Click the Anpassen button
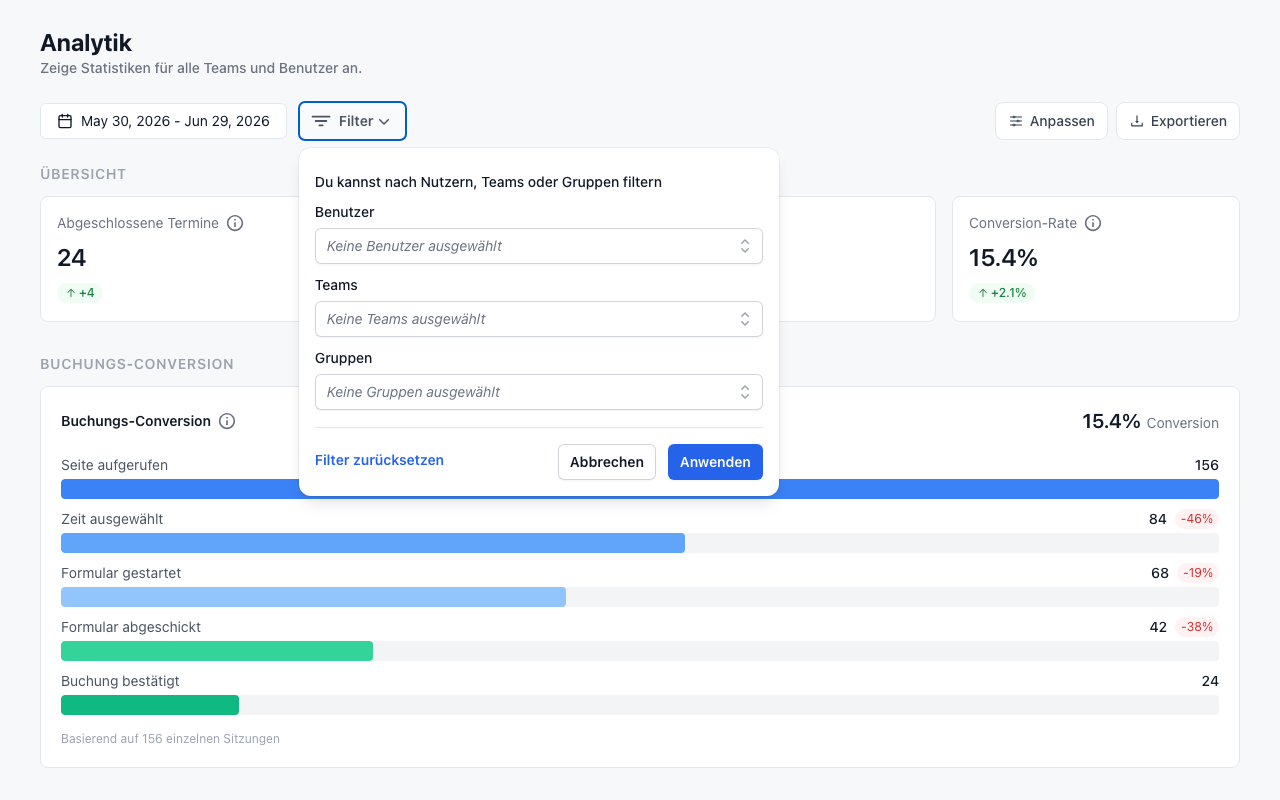This screenshot has height=800, width=1280. (1051, 121)
